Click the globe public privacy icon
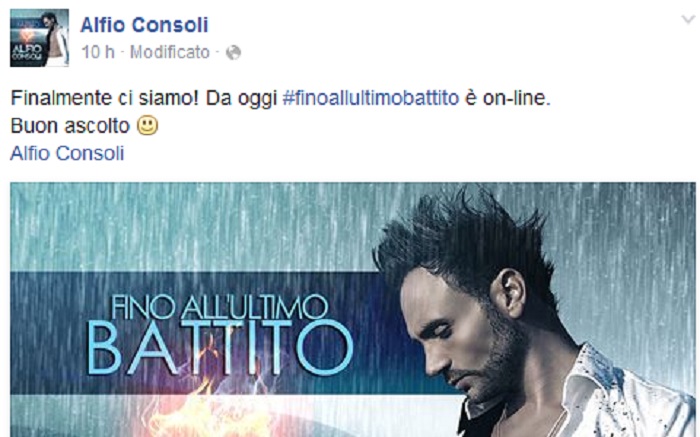Viewport: 700px width, 437px height. pyautogui.click(x=233, y=53)
